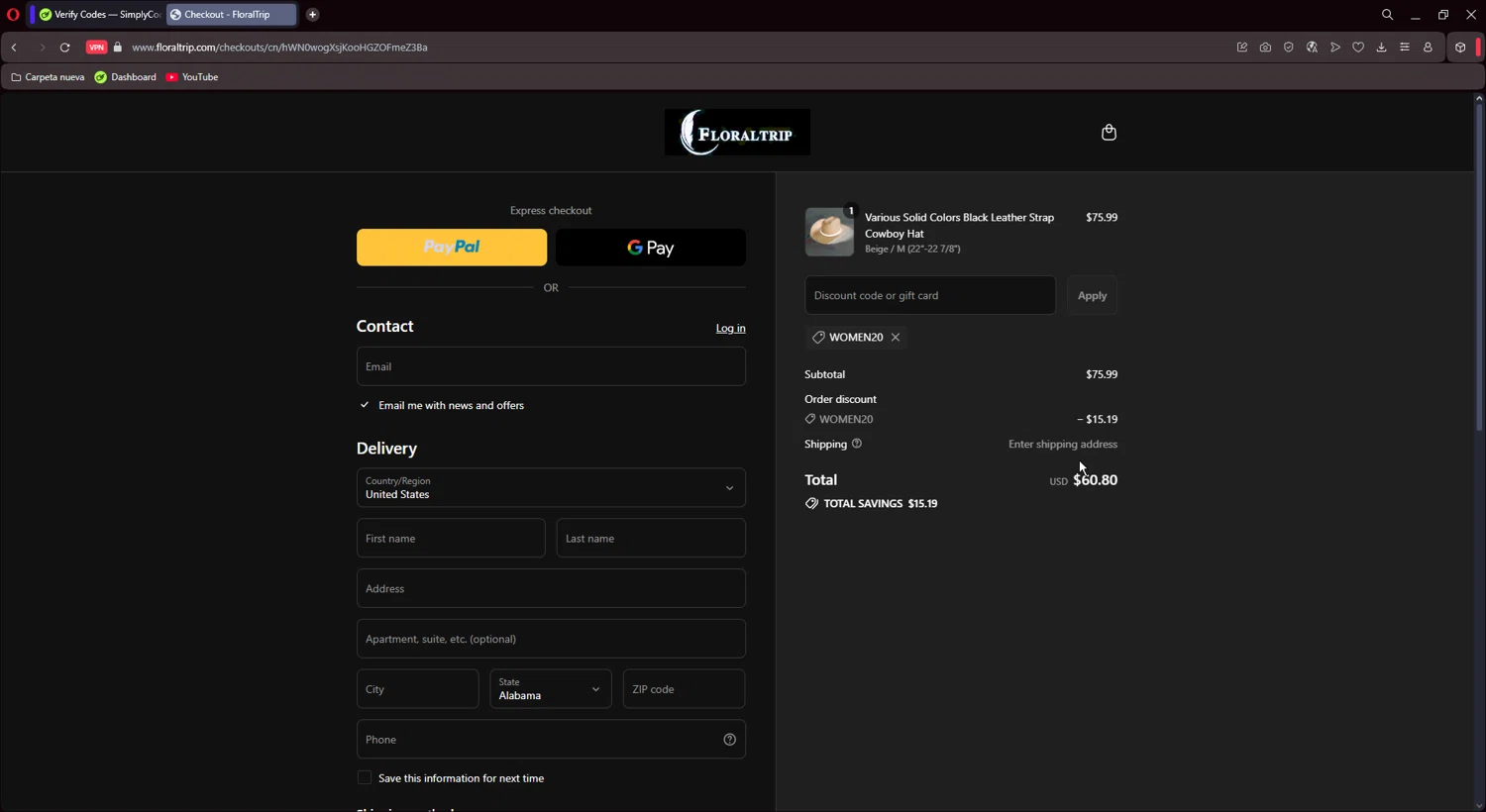Bookmark page with the heart icon
The image size is (1486, 812).
click(1358, 48)
